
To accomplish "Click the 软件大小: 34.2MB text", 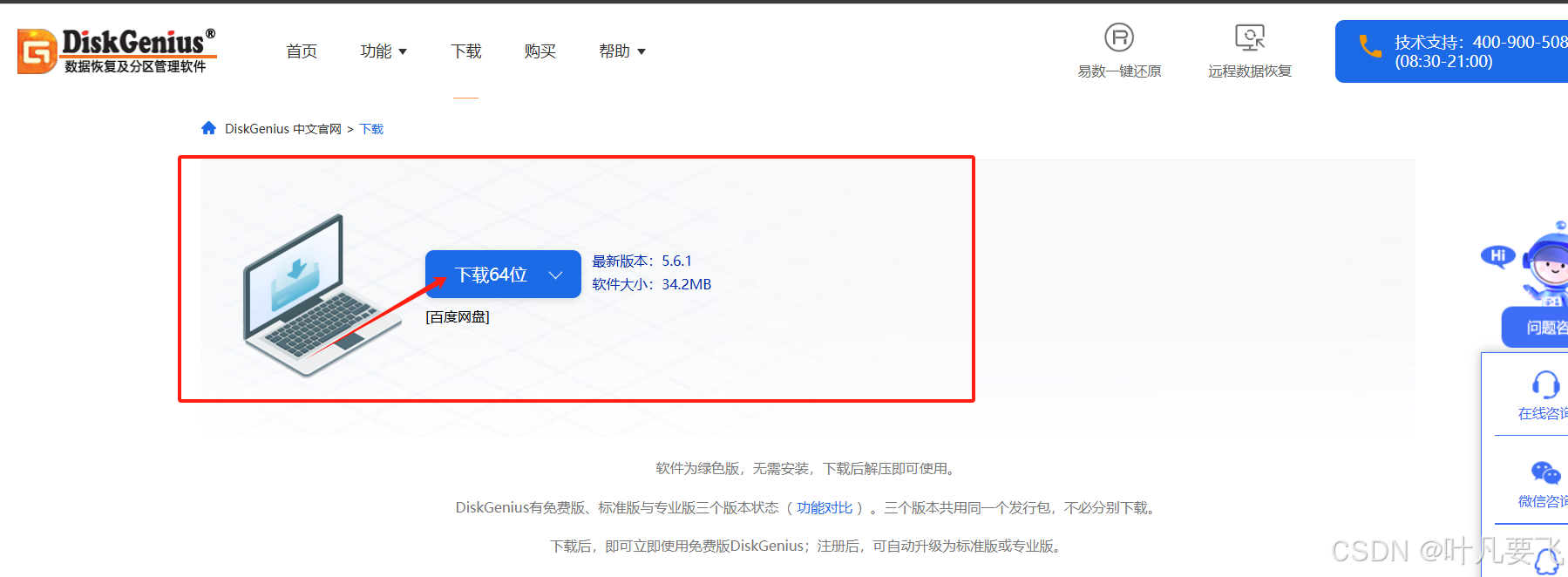I will pyautogui.click(x=652, y=284).
